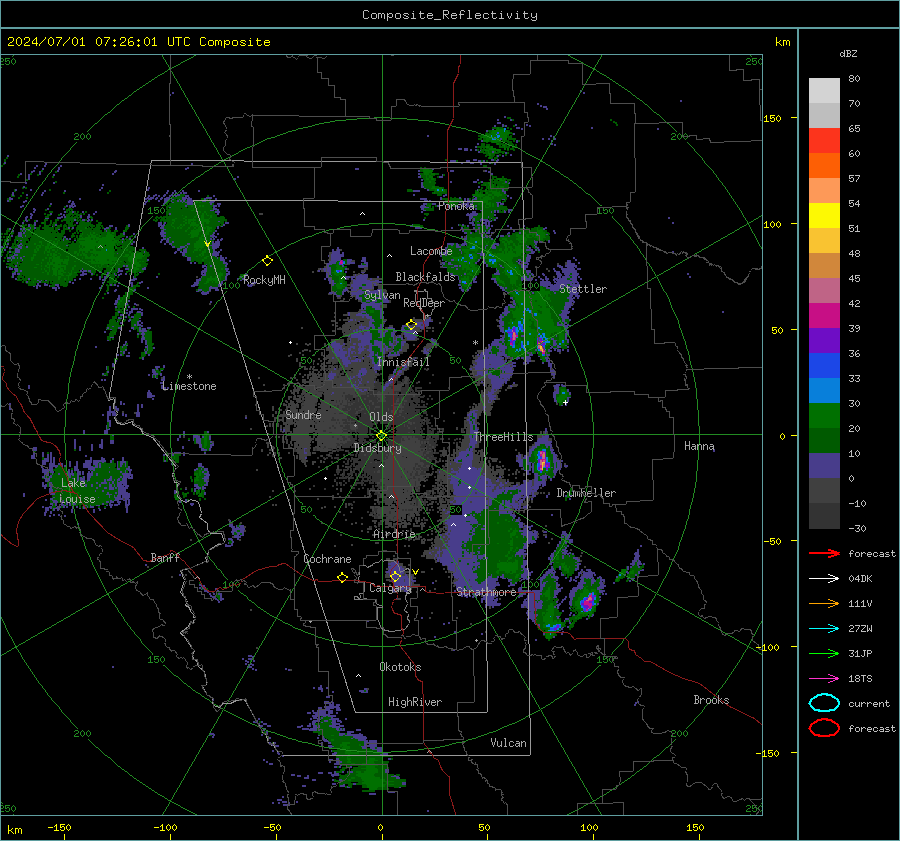Viewport: 900px width, 841px height.
Task: Click the Innisfail label
Action: [403, 362]
